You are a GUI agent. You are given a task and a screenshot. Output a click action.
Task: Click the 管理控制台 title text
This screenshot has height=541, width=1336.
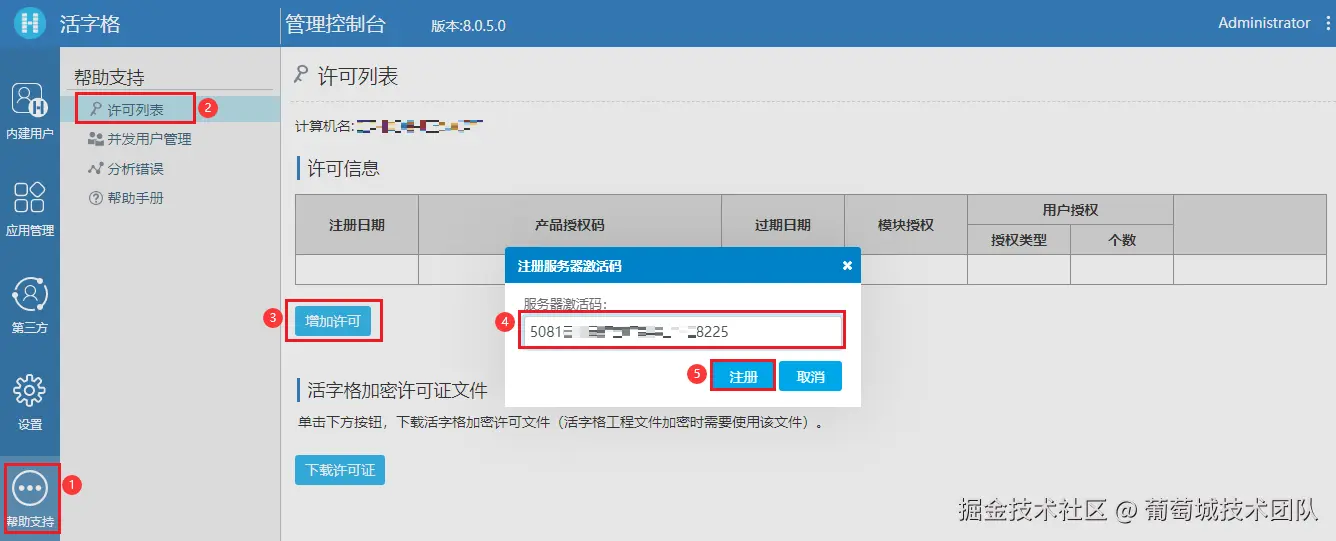click(334, 24)
